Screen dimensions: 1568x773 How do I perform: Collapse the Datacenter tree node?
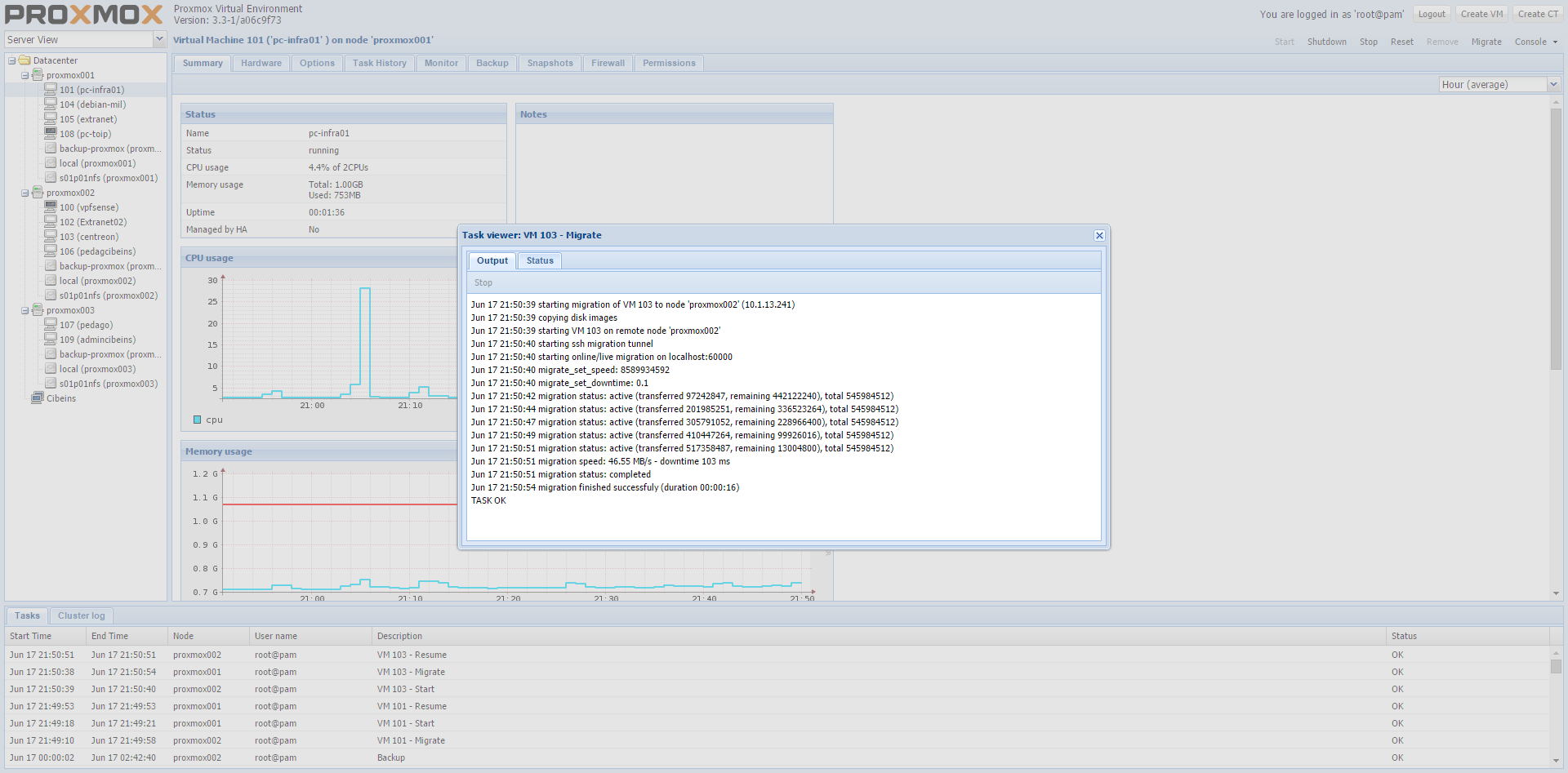click(x=11, y=60)
